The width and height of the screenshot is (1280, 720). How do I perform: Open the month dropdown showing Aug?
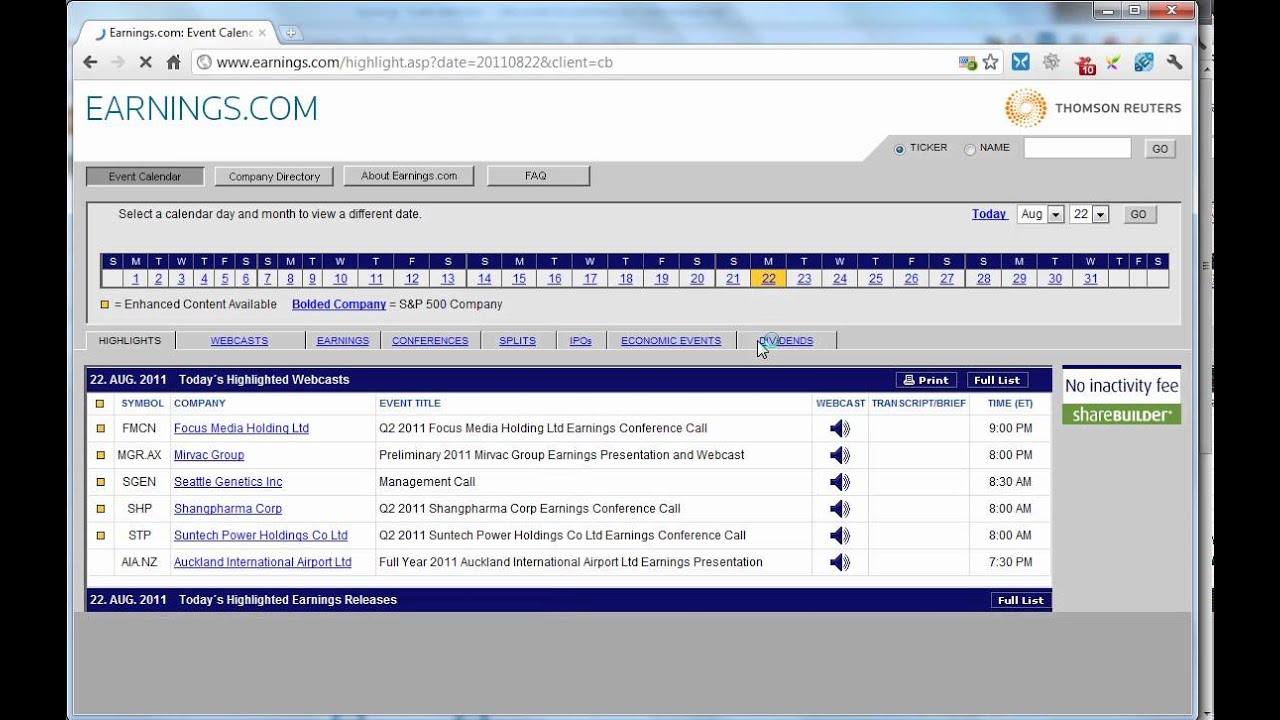[x=1040, y=214]
